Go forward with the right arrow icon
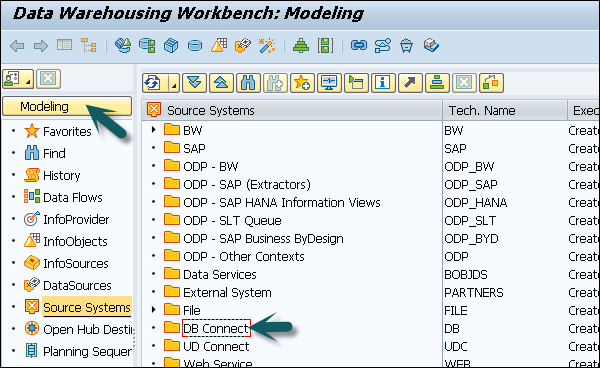Viewport: 600px width, 368px height. pos(41,46)
